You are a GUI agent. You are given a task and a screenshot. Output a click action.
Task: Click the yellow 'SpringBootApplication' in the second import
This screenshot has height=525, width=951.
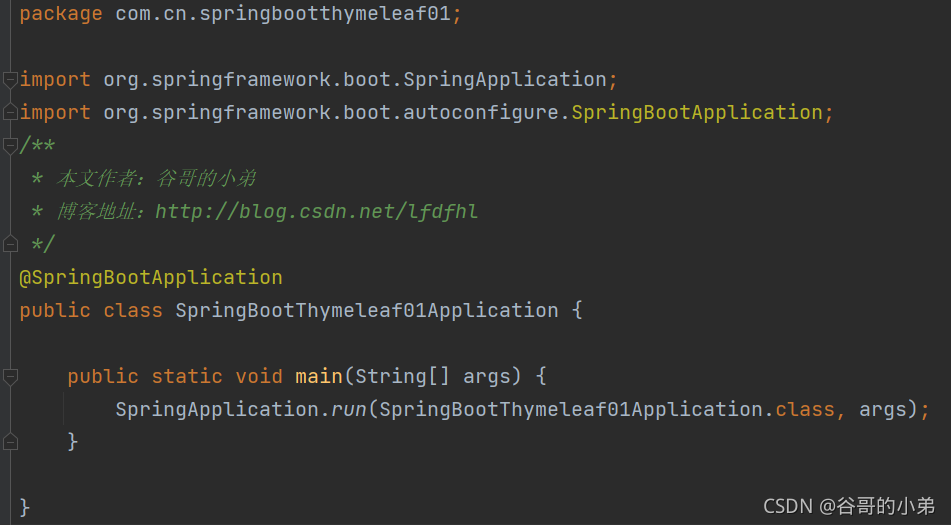tap(697, 112)
